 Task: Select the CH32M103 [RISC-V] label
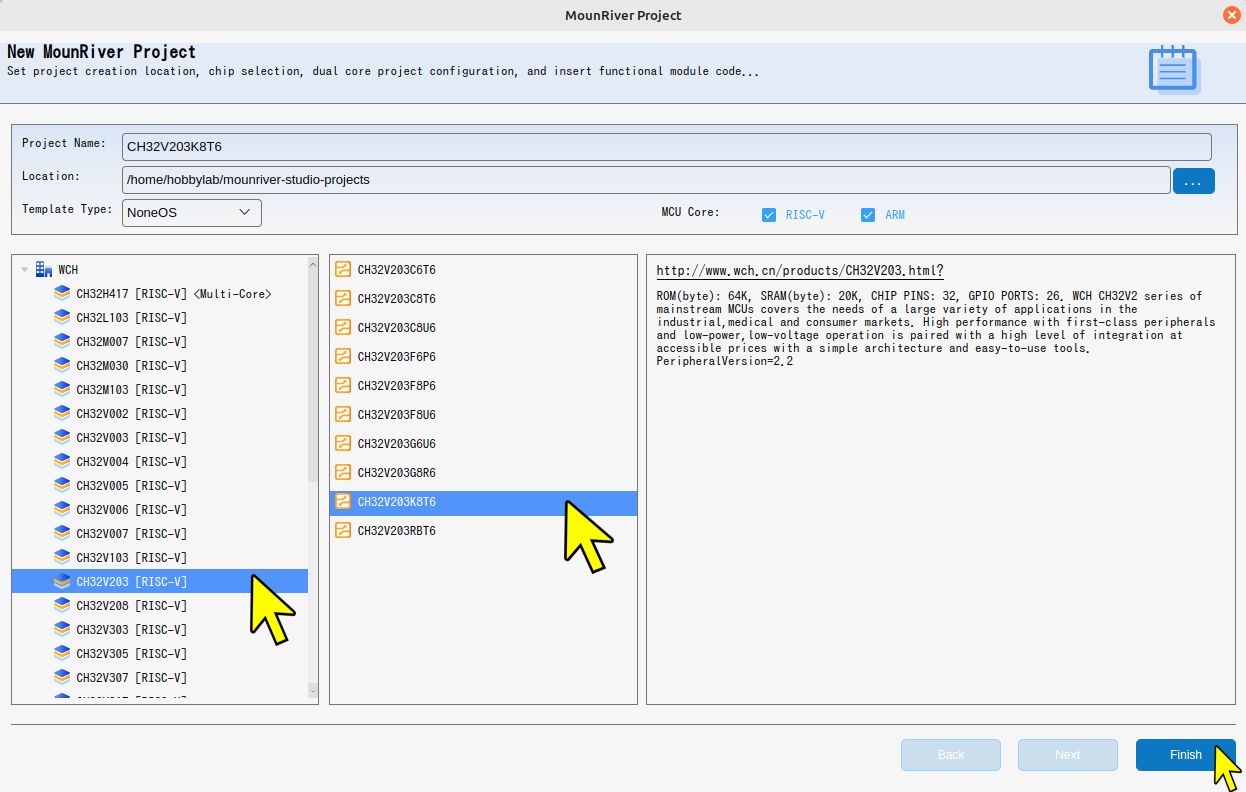(132, 390)
